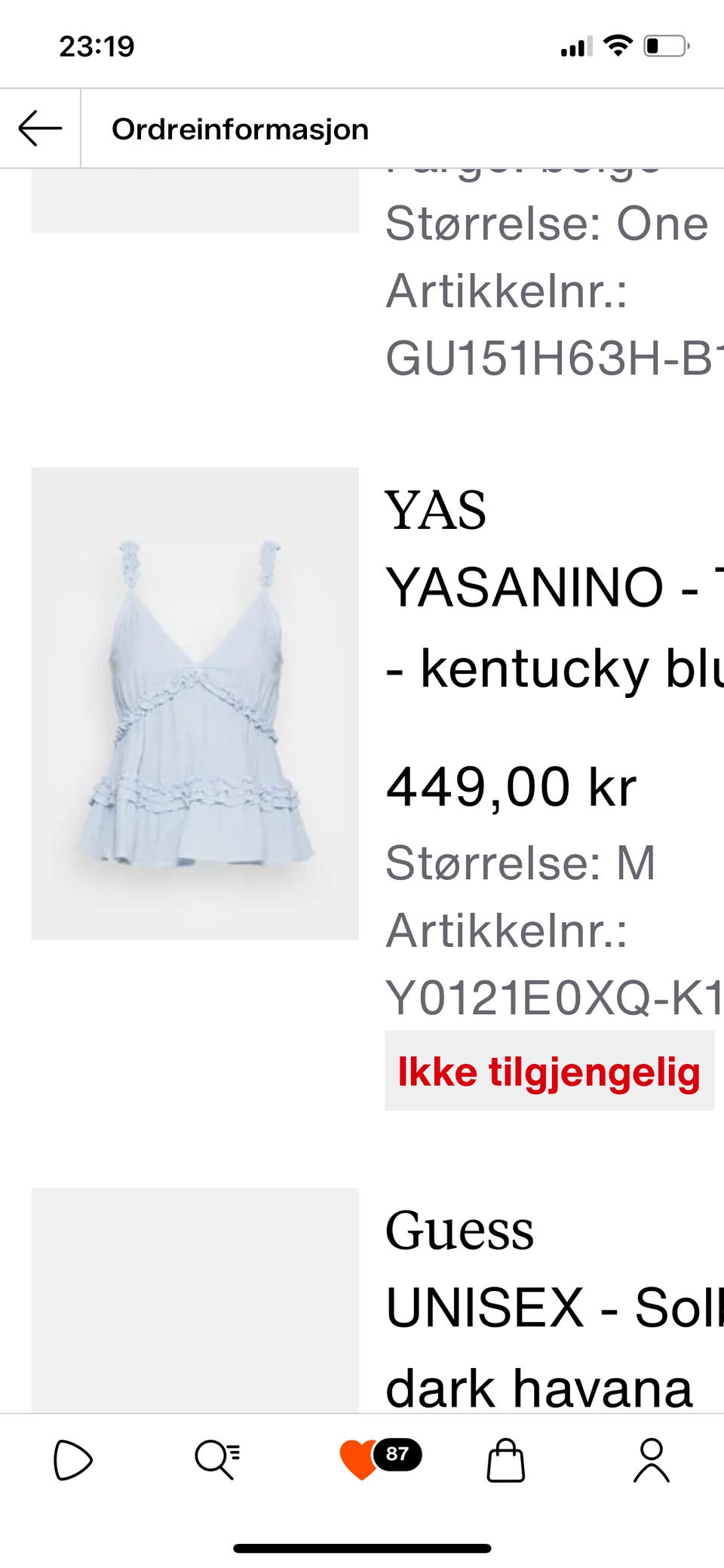Tap the Ordreinformasjon header title
724x1568 pixels.
(240, 129)
